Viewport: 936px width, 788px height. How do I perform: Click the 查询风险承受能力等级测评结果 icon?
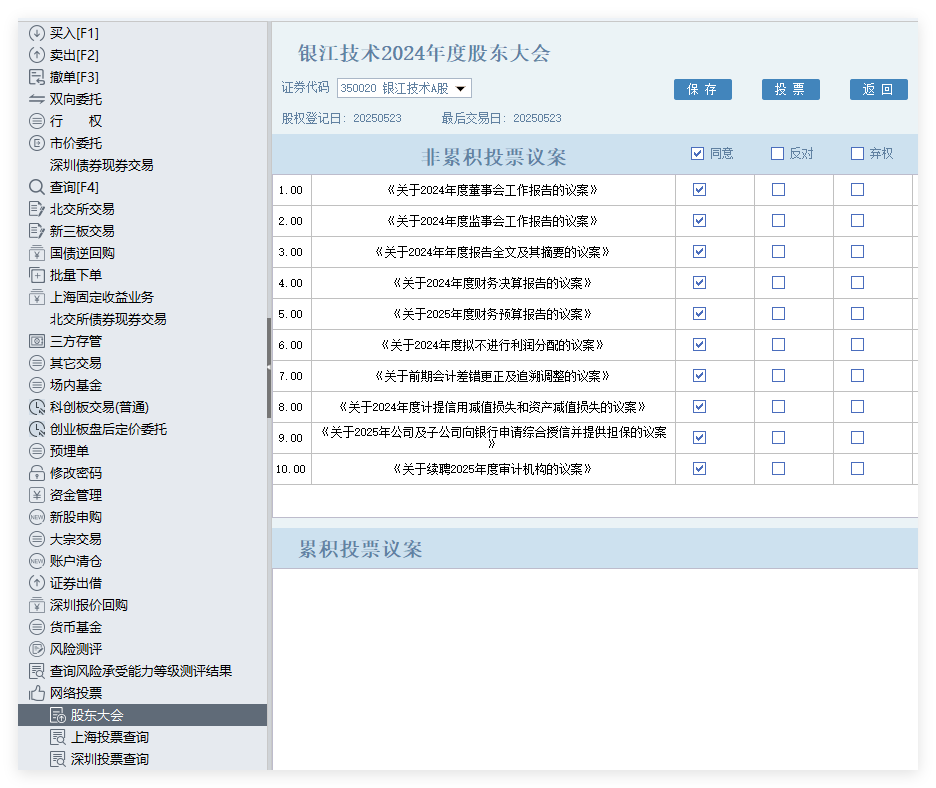37,671
